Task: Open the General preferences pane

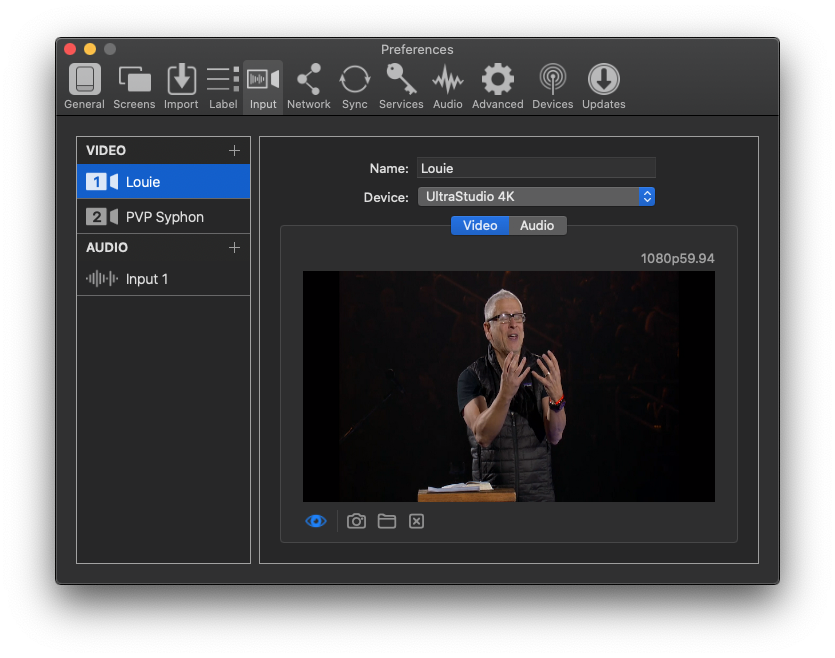Action: 84,87
